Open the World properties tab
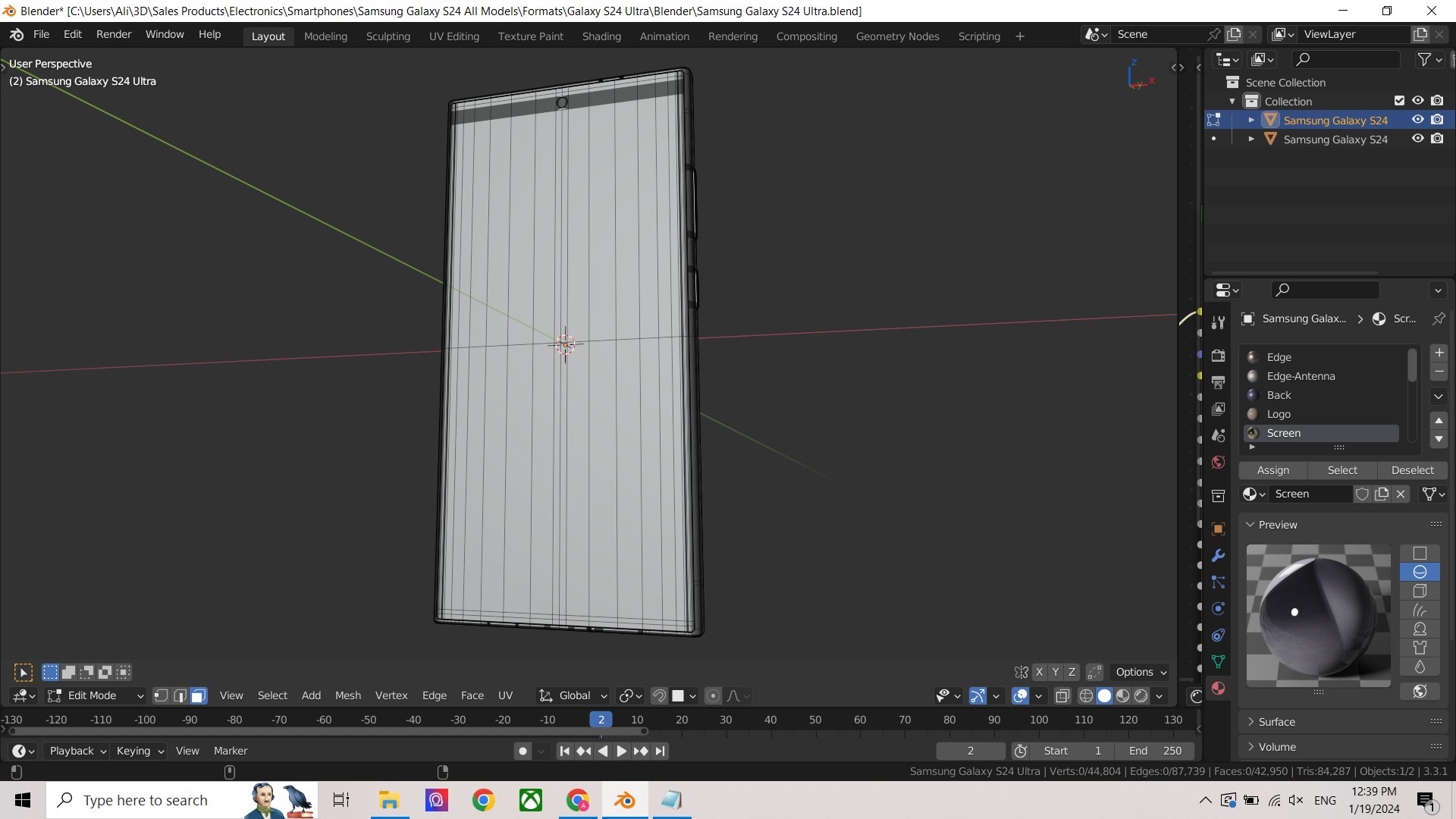The image size is (1456, 819). [1218, 462]
